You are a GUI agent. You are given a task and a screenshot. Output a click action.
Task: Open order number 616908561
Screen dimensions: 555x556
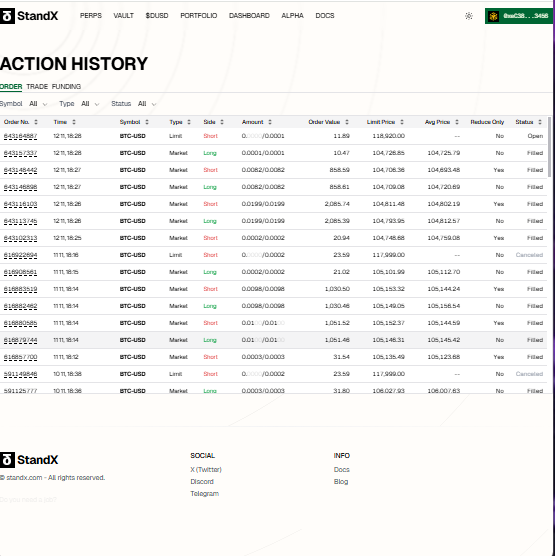[21, 272]
